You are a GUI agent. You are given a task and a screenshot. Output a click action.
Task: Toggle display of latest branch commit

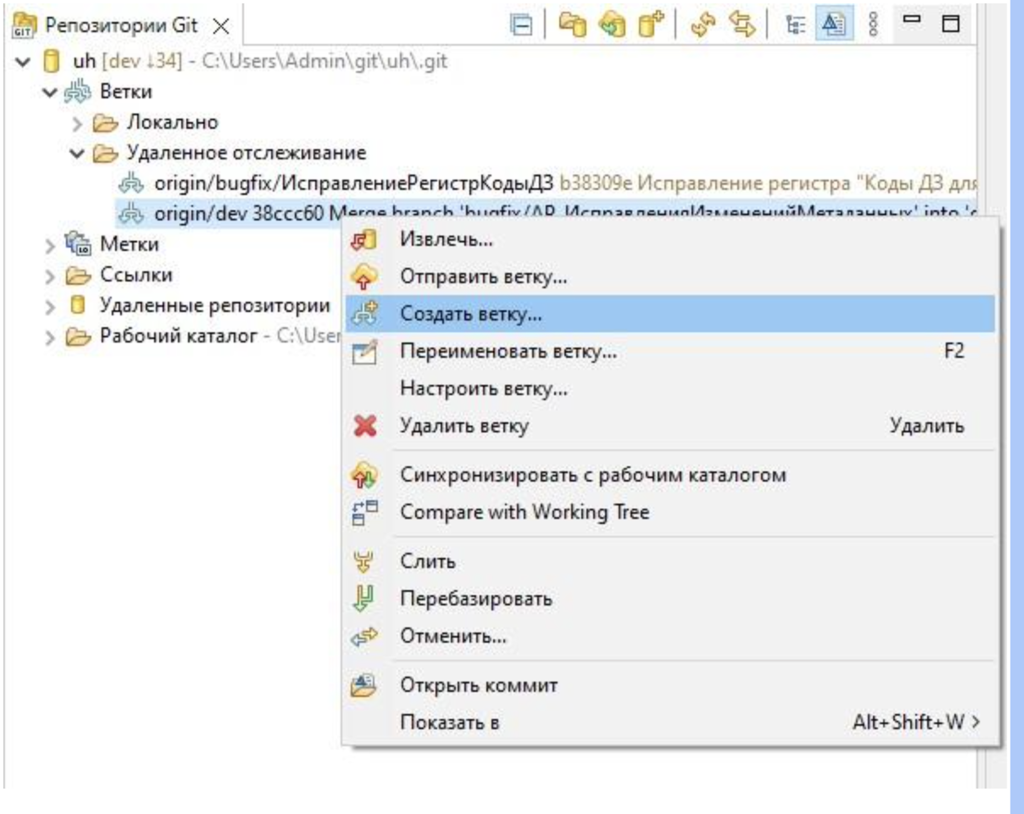click(832, 25)
